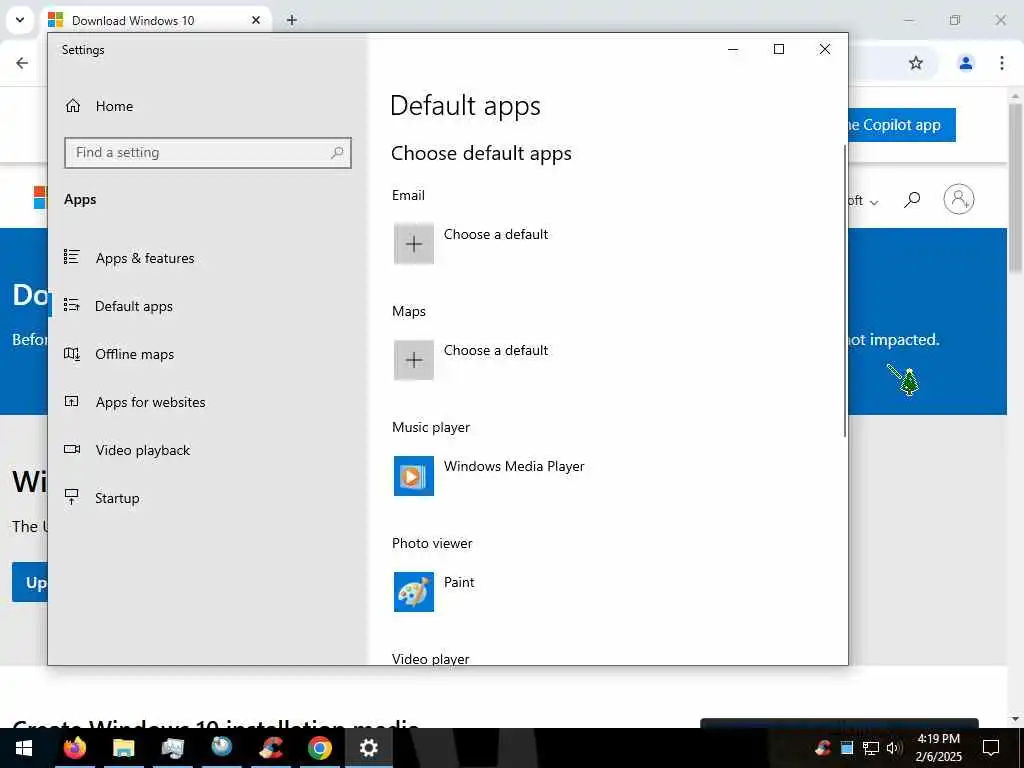Click the magnifier icon in settings search
Screen dimensions: 1024x768
[337, 153]
